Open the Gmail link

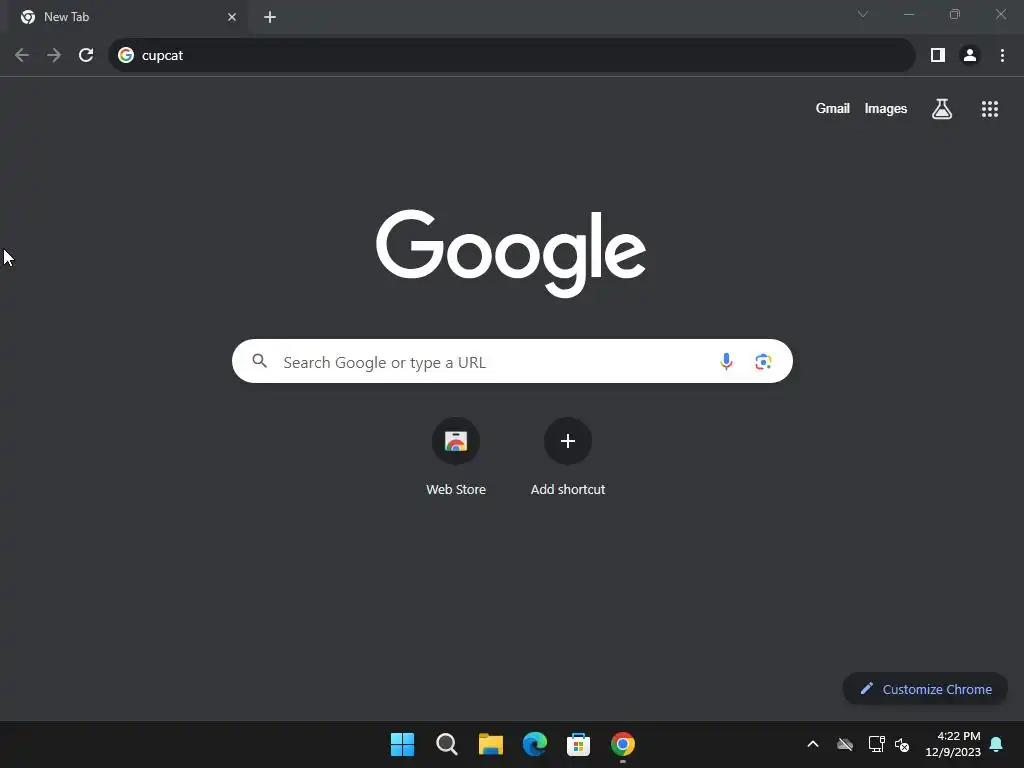(833, 109)
